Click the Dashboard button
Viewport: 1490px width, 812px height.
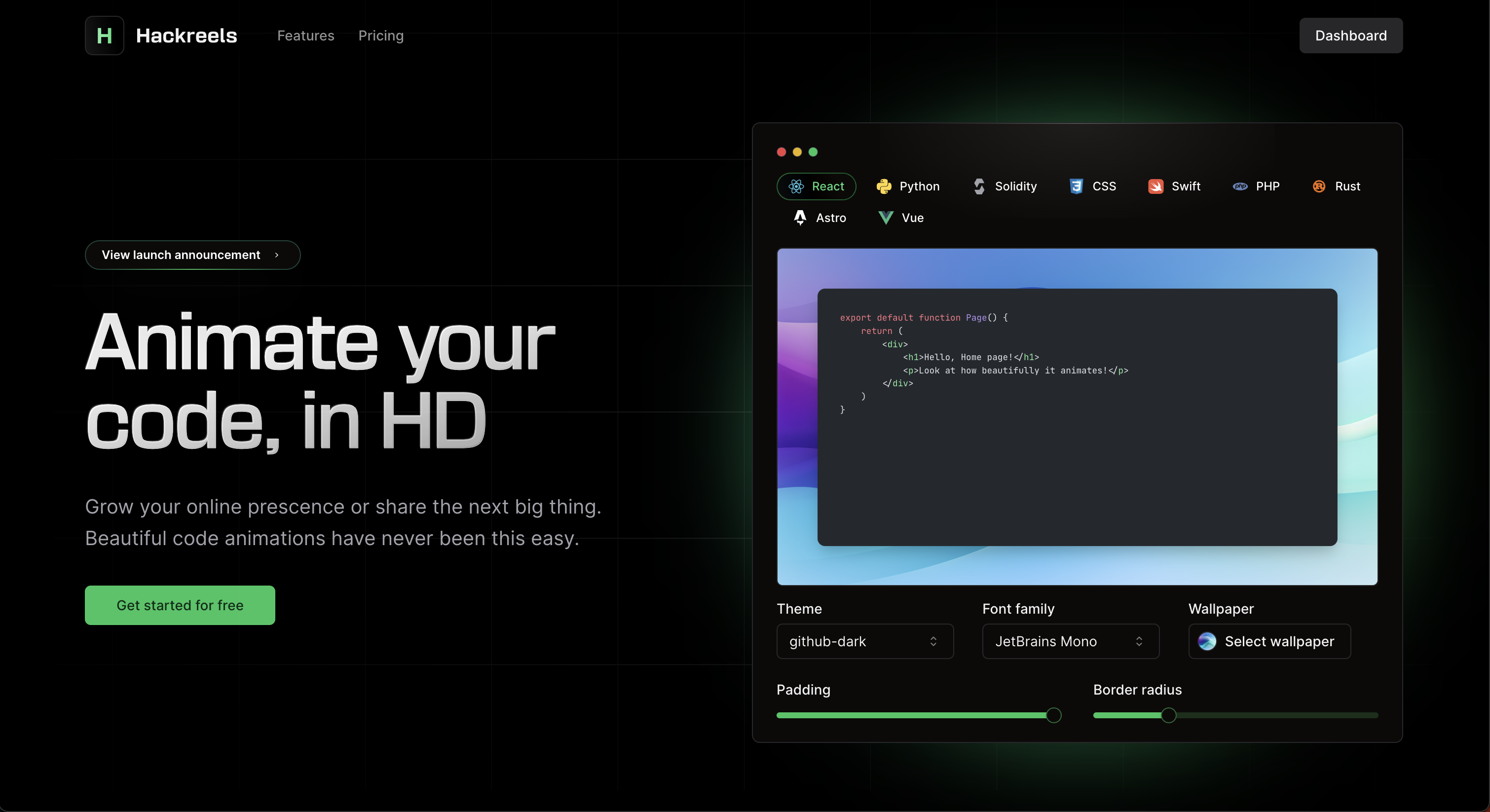(x=1350, y=36)
